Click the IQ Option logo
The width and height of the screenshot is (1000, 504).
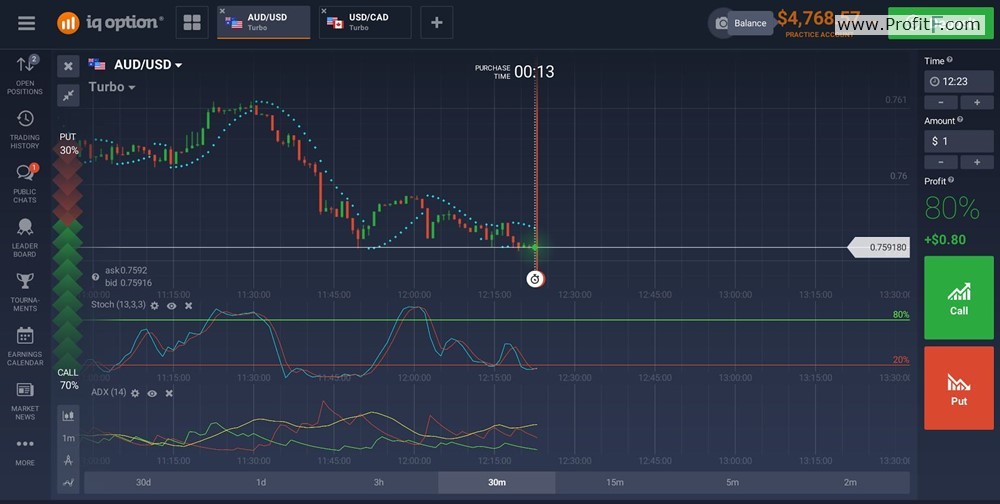pos(110,23)
